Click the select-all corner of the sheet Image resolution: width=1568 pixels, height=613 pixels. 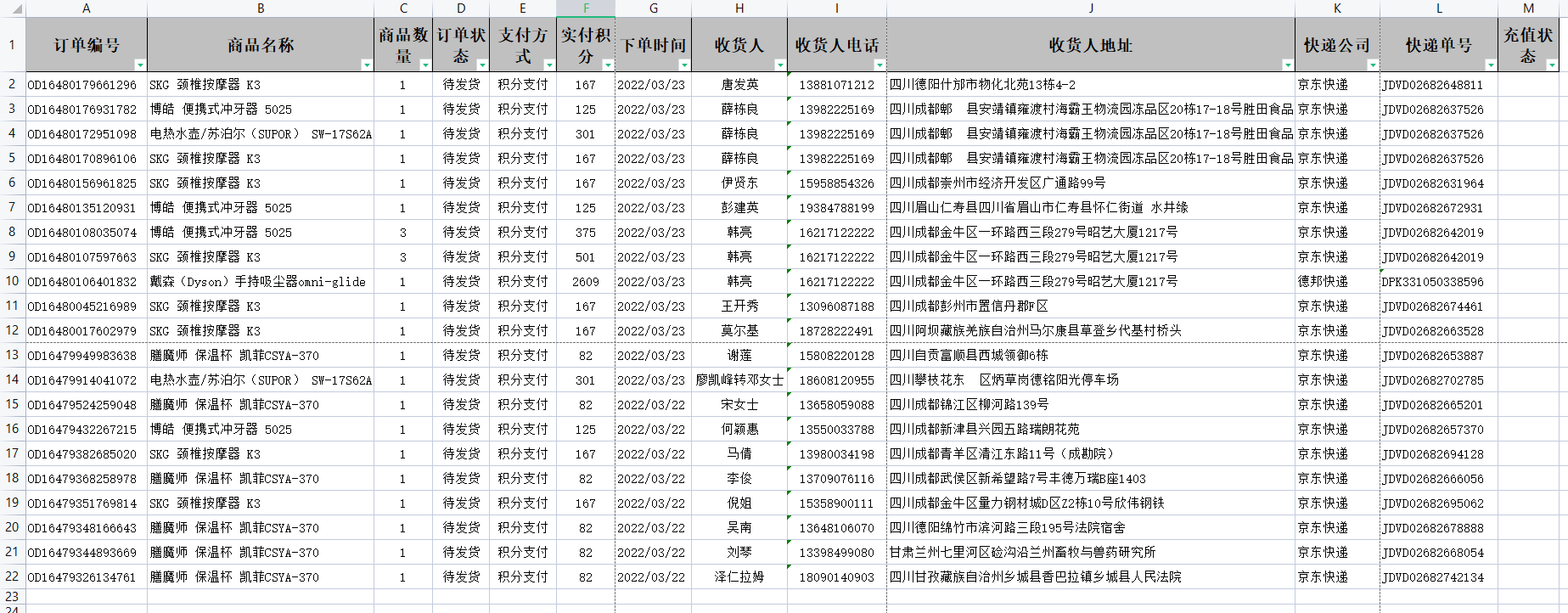(12, 8)
